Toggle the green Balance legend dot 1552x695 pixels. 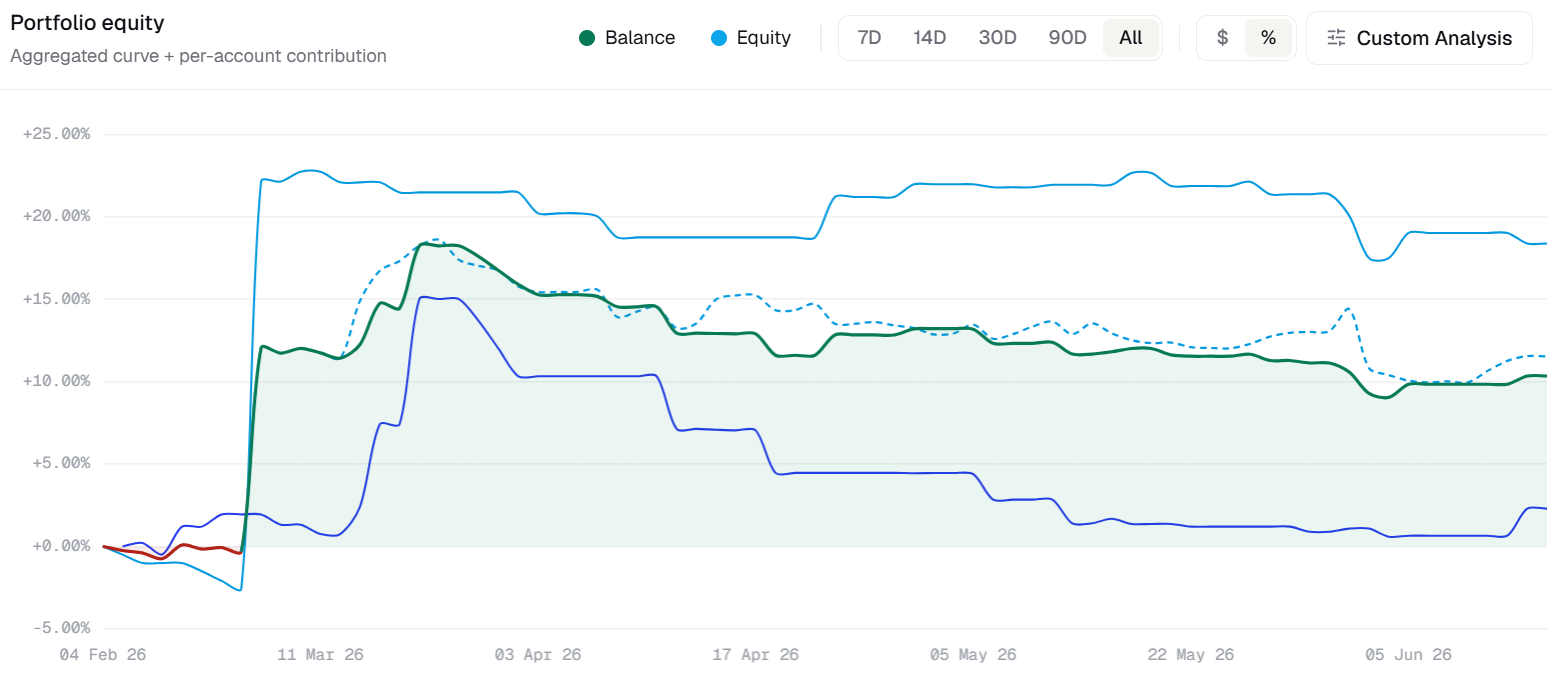[x=587, y=38]
